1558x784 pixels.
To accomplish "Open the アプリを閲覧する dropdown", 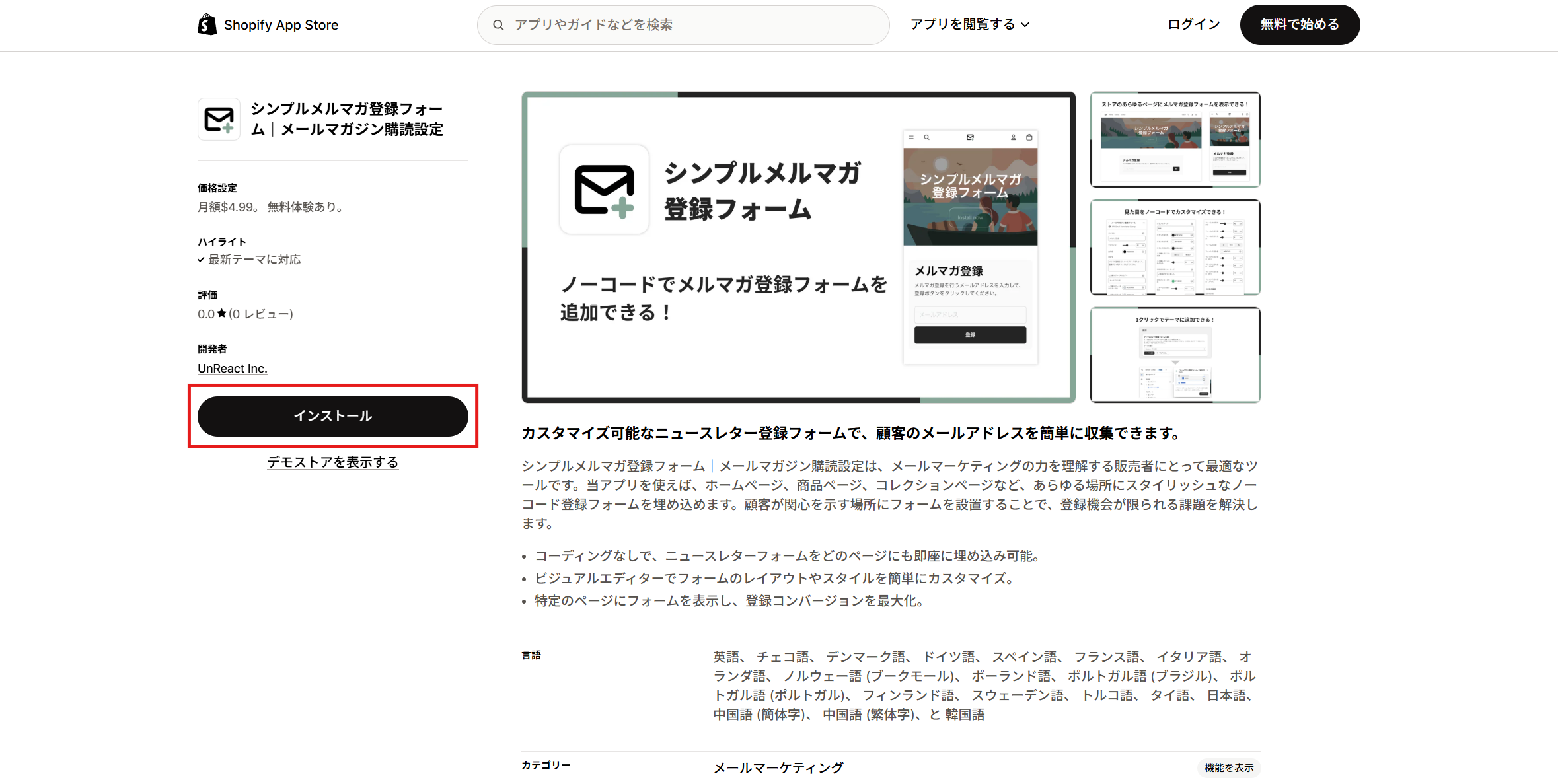I will 963,24.
